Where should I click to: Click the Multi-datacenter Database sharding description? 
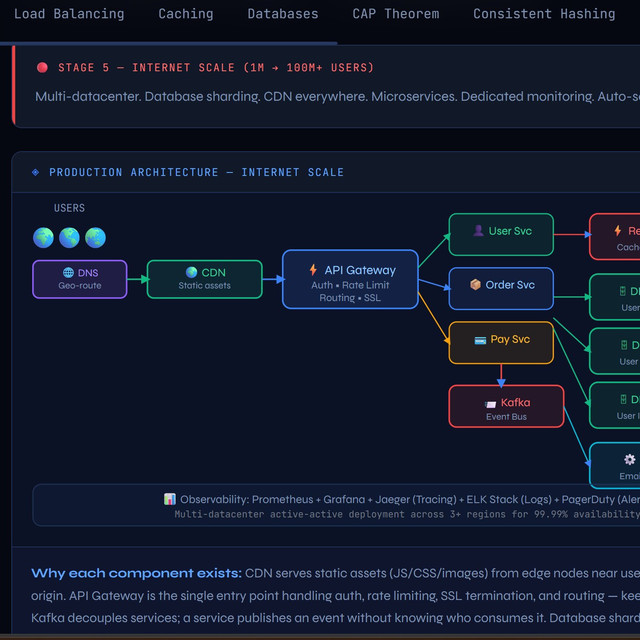coord(338,97)
